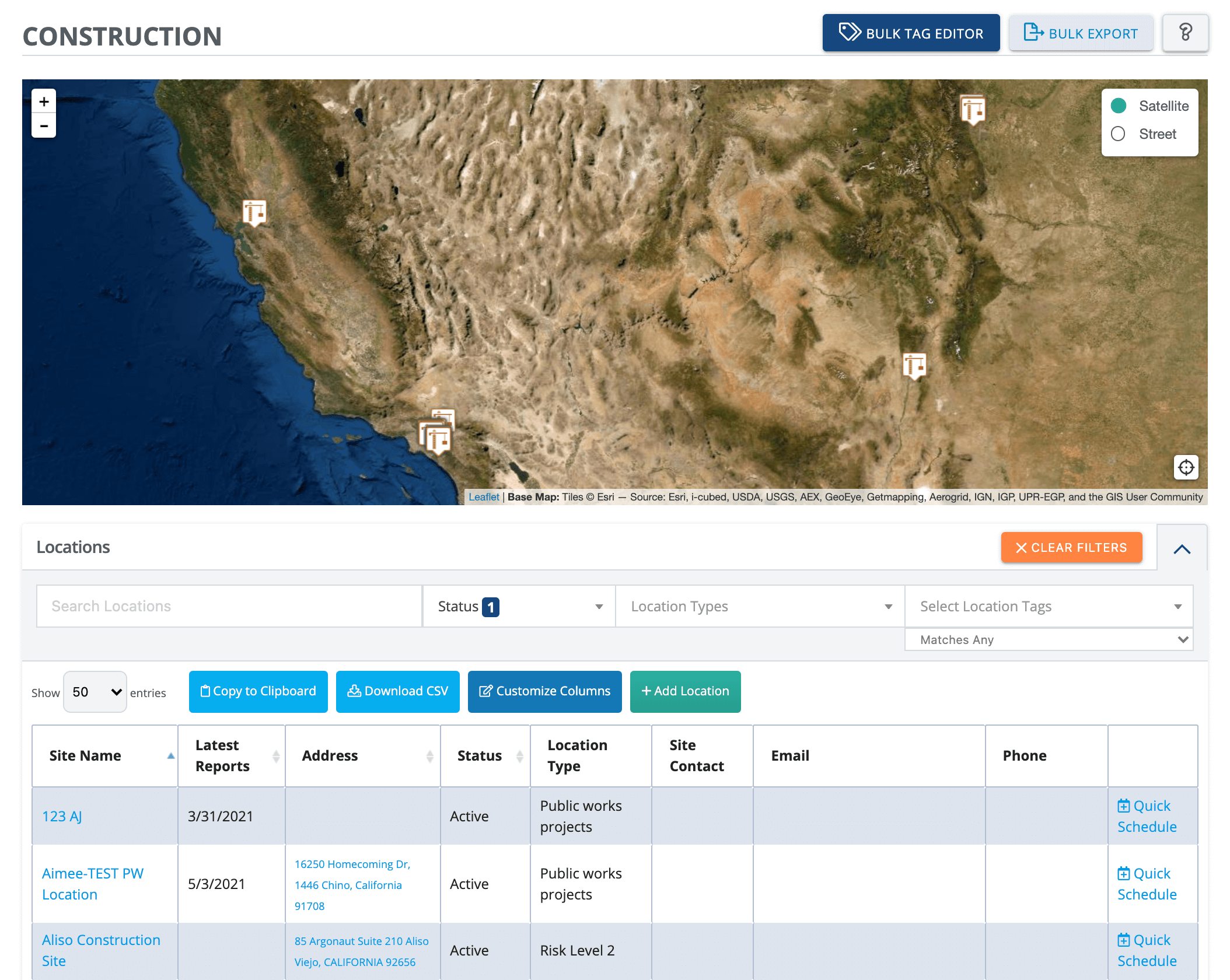Viewport: 1230px width, 980px height.
Task: Collapse the Locations panel with chevron
Action: click(1182, 548)
